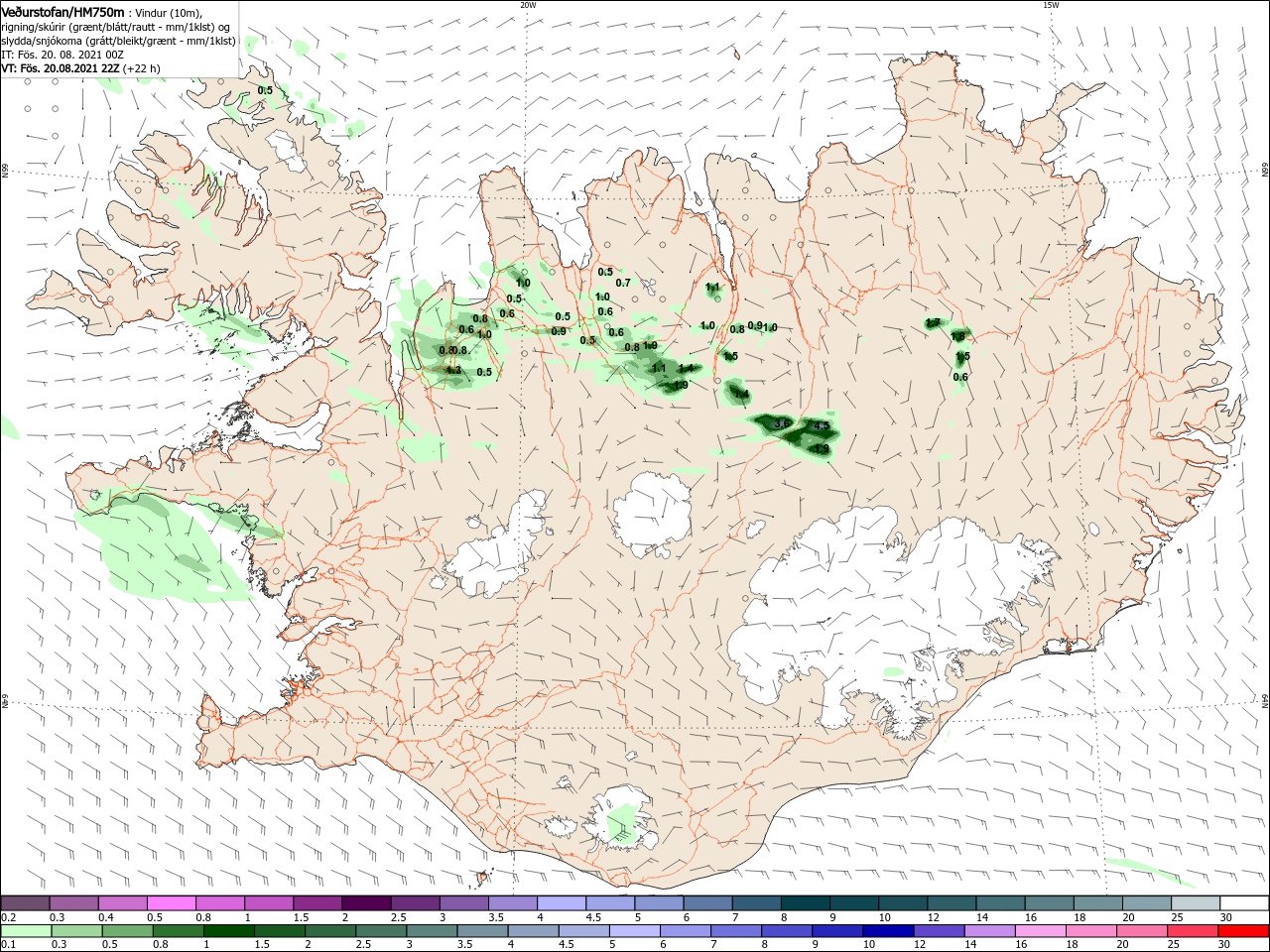The image size is (1270, 952).
Task: Click the Hofsjökull glacier white area in central Iceland
Action: tap(652, 514)
